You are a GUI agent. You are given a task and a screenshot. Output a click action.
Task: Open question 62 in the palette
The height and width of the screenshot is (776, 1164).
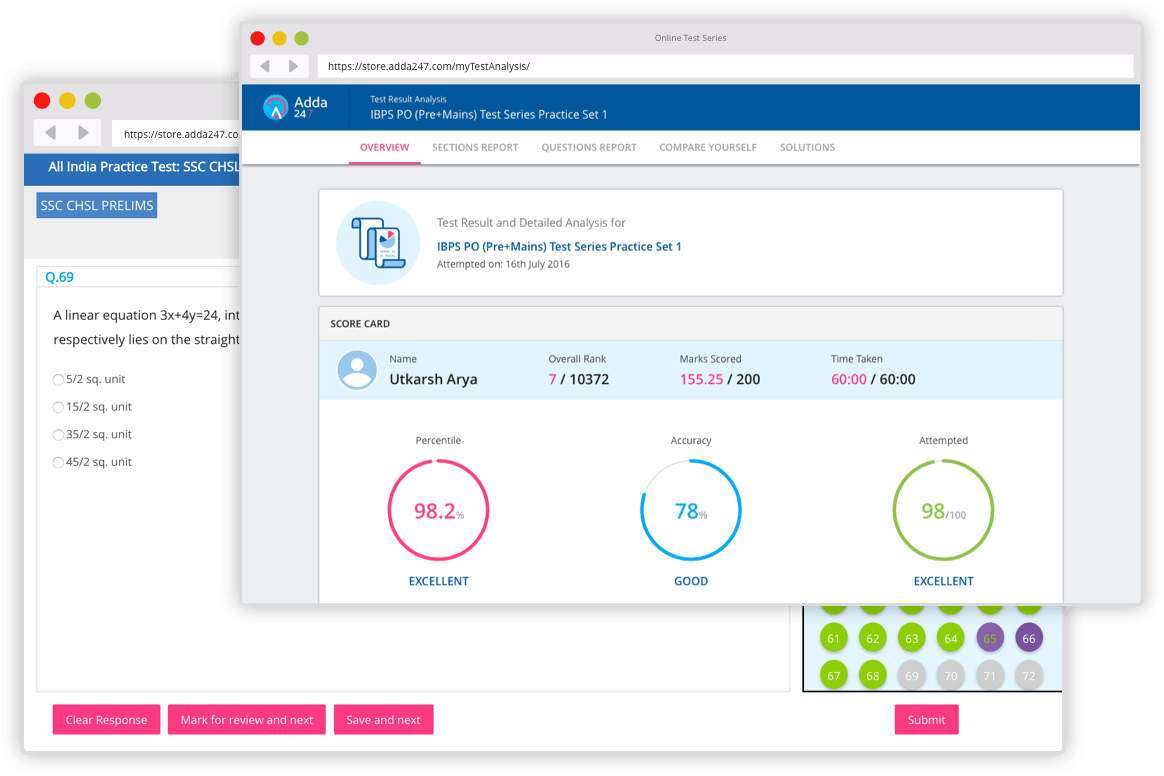coord(873,638)
